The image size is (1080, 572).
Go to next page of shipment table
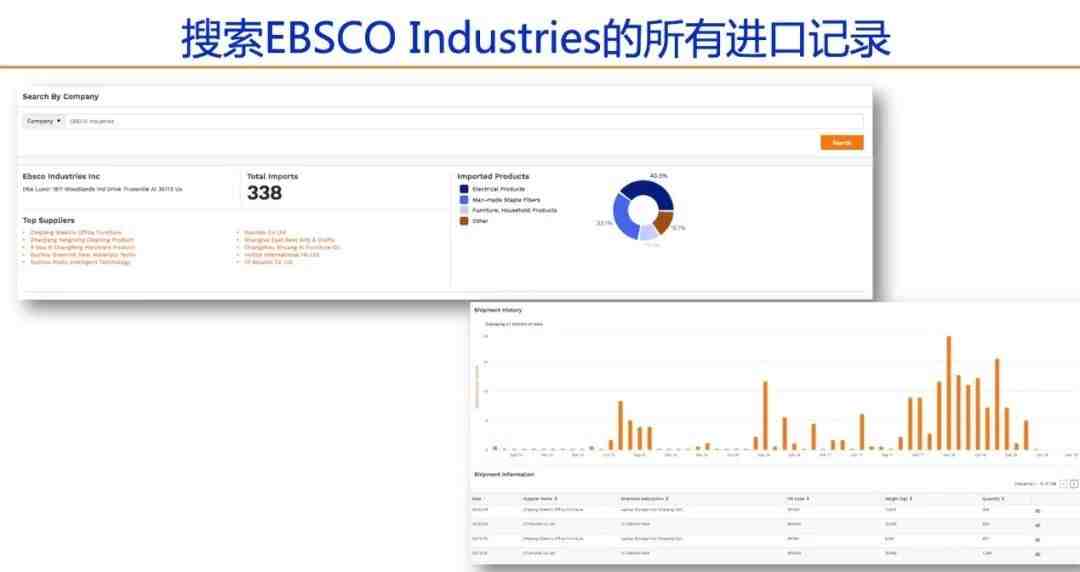click(x=1074, y=484)
